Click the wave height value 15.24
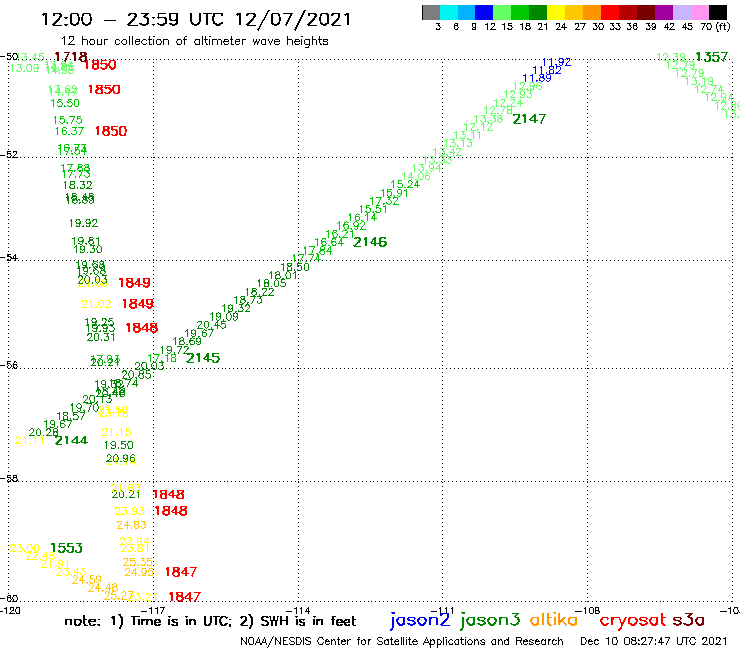The image size is (740, 650). pos(405,184)
